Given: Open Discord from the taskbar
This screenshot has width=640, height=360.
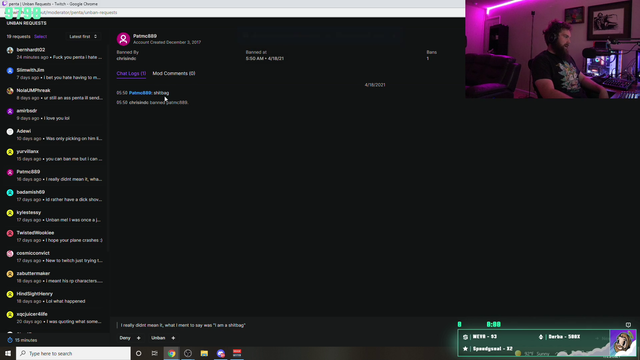Looking at the screenshot, I should (x=221, y=353).
